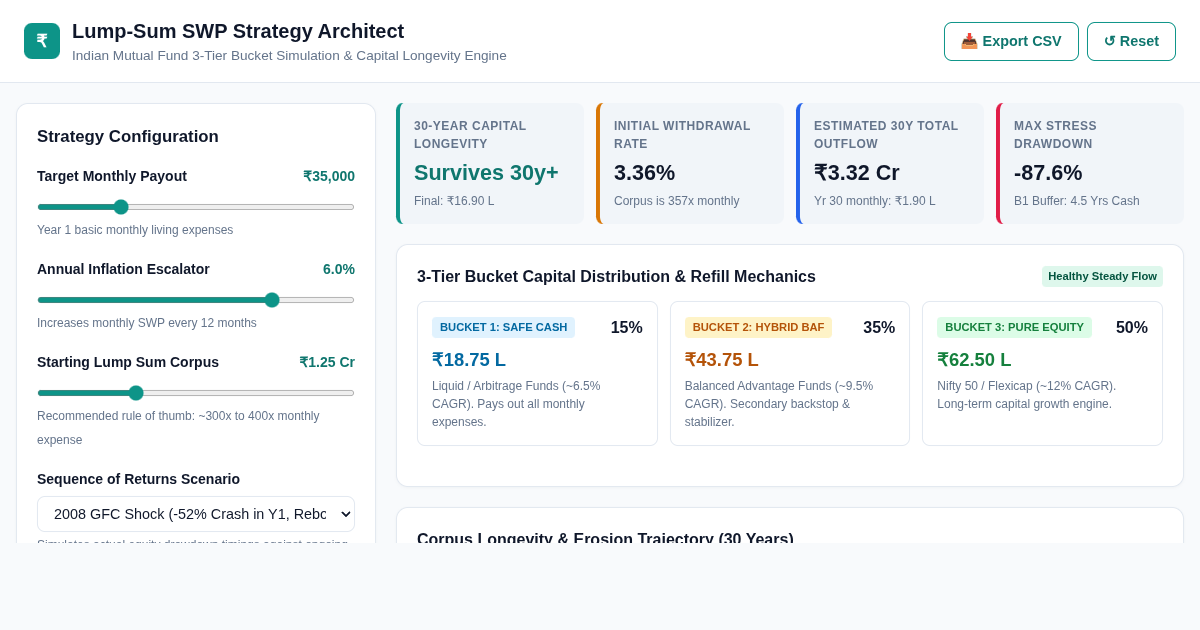Screen dimensions: 1200x630
Task: Click the 6.0% inflation value
Action: coord(339,269)
